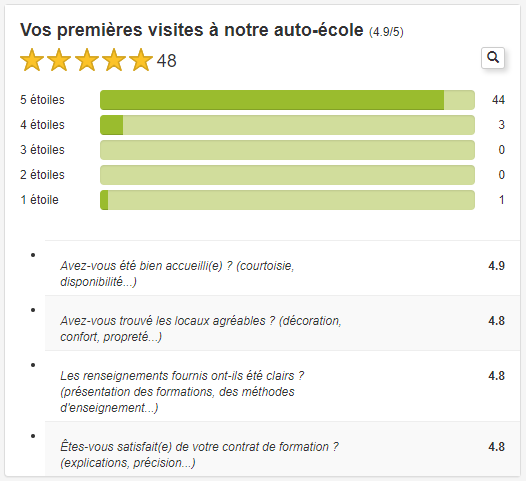Click the total review count 48
The image size is (526, 481).
(166, 61)
